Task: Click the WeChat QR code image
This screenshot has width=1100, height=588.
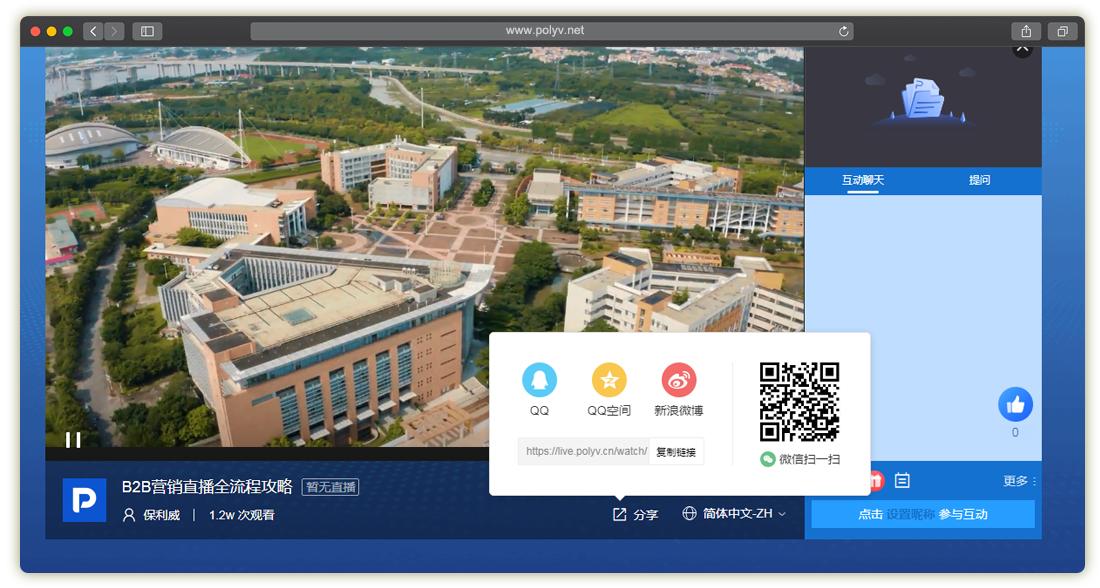Action: (x=799, y=401)
